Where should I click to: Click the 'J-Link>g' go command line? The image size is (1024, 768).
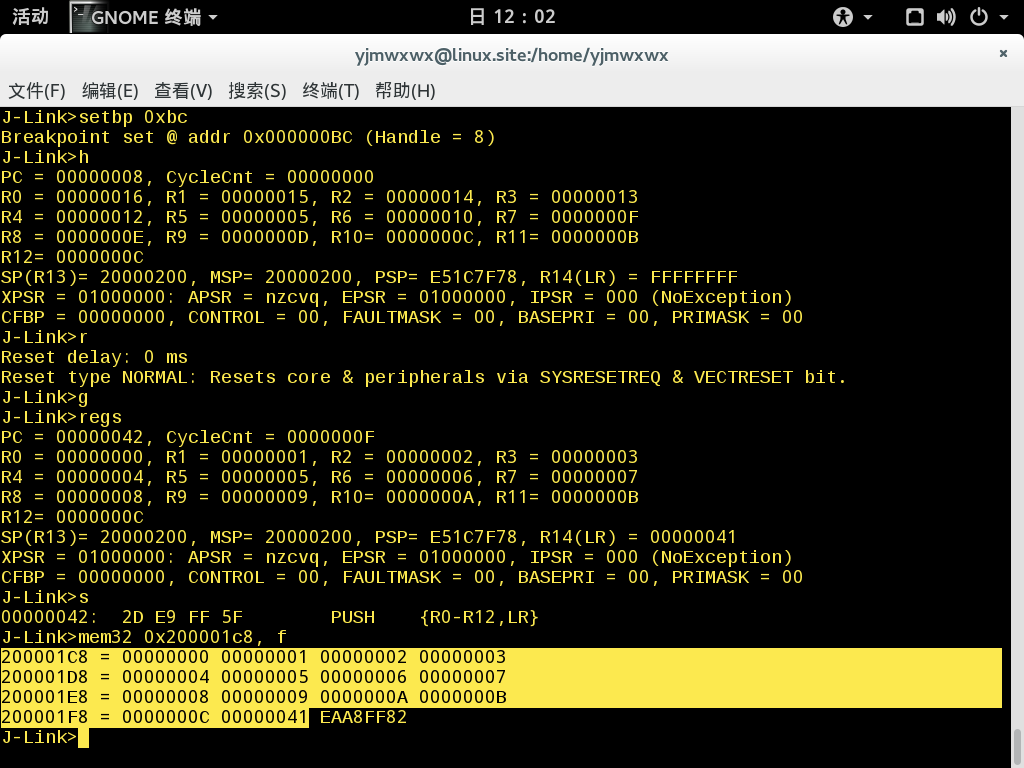tap(45, 397)
